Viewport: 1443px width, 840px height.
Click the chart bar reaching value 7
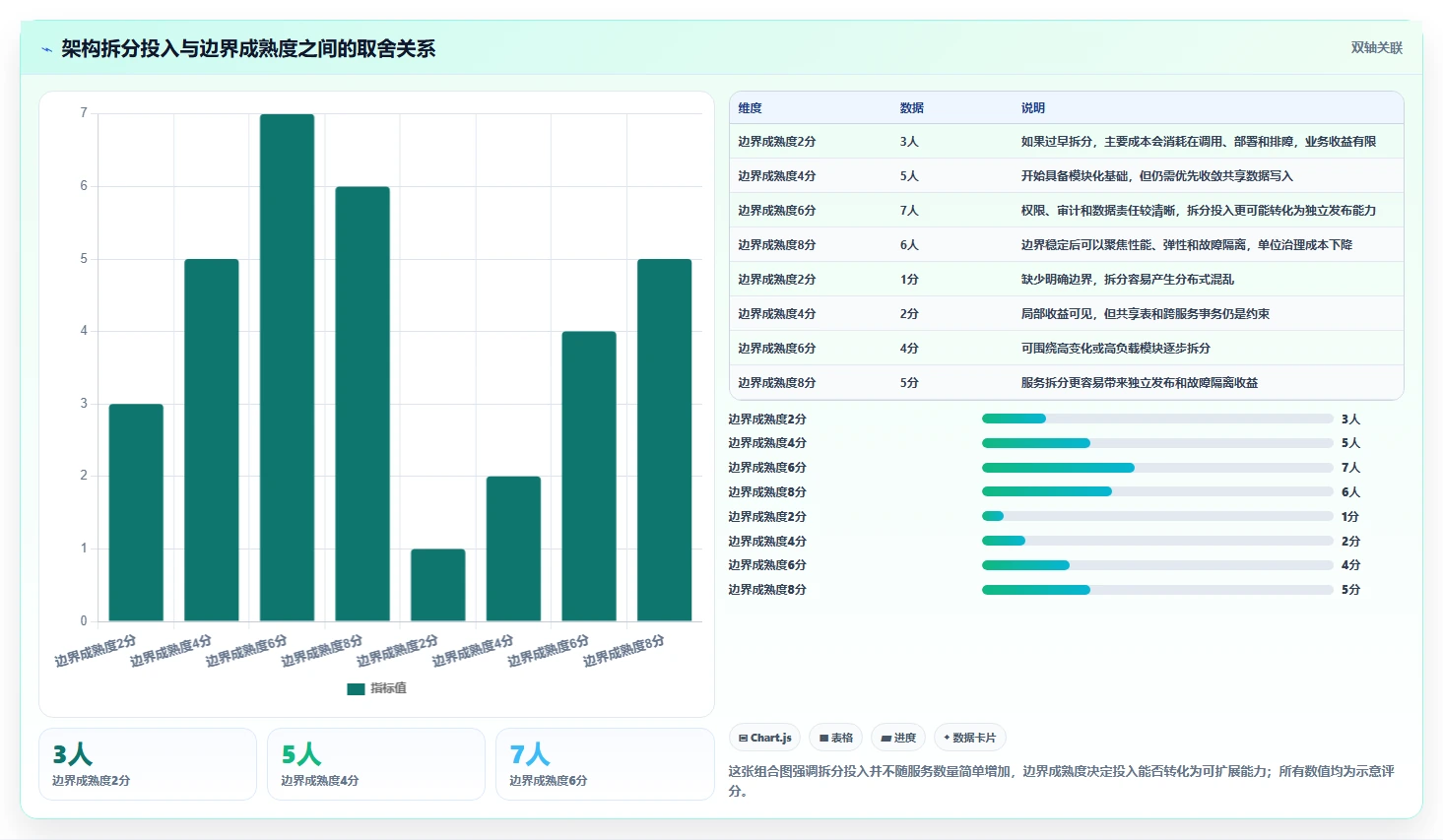pos(288,367)
